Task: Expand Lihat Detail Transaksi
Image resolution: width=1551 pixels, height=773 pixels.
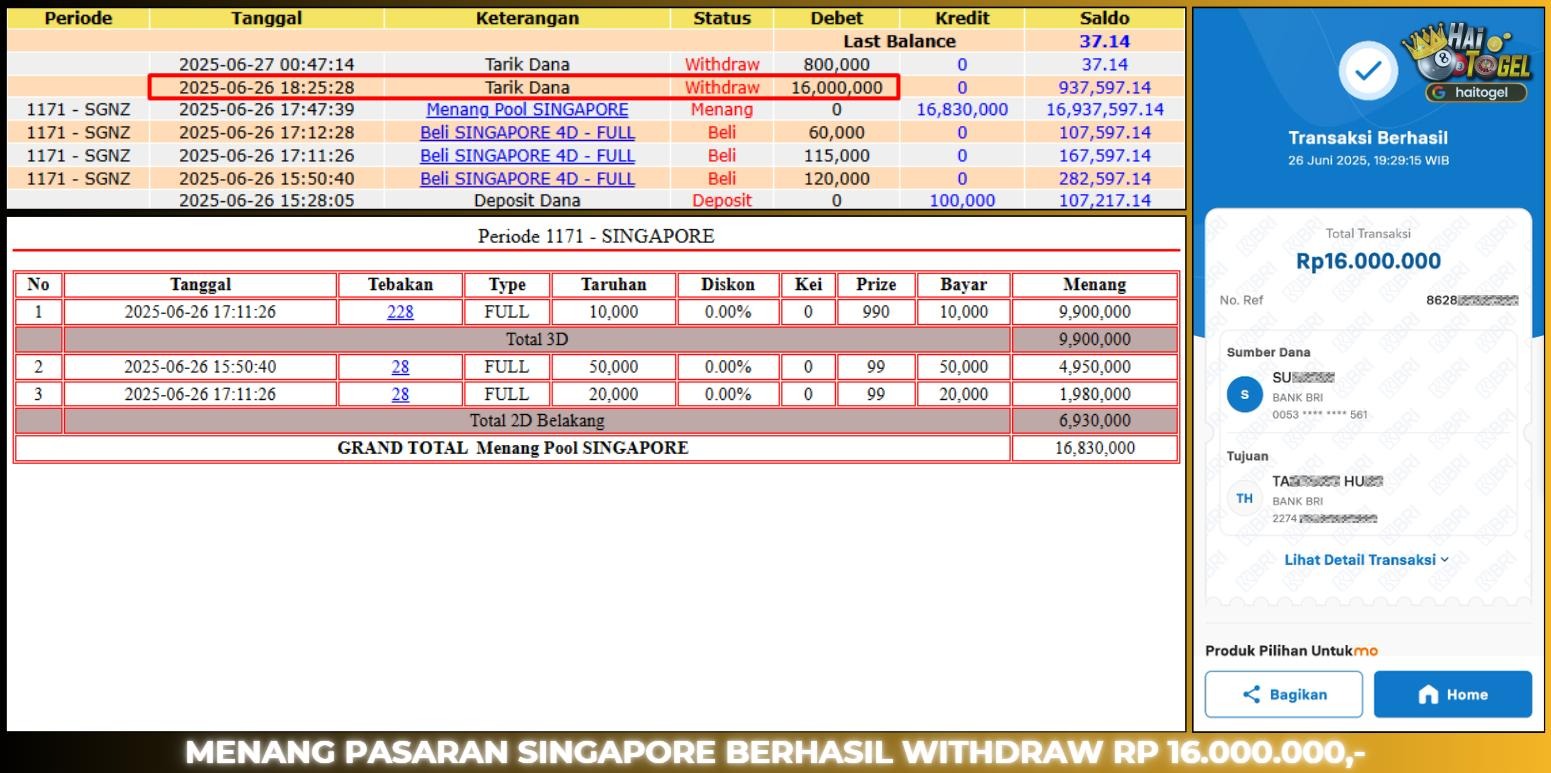Action: point(1367,560)
